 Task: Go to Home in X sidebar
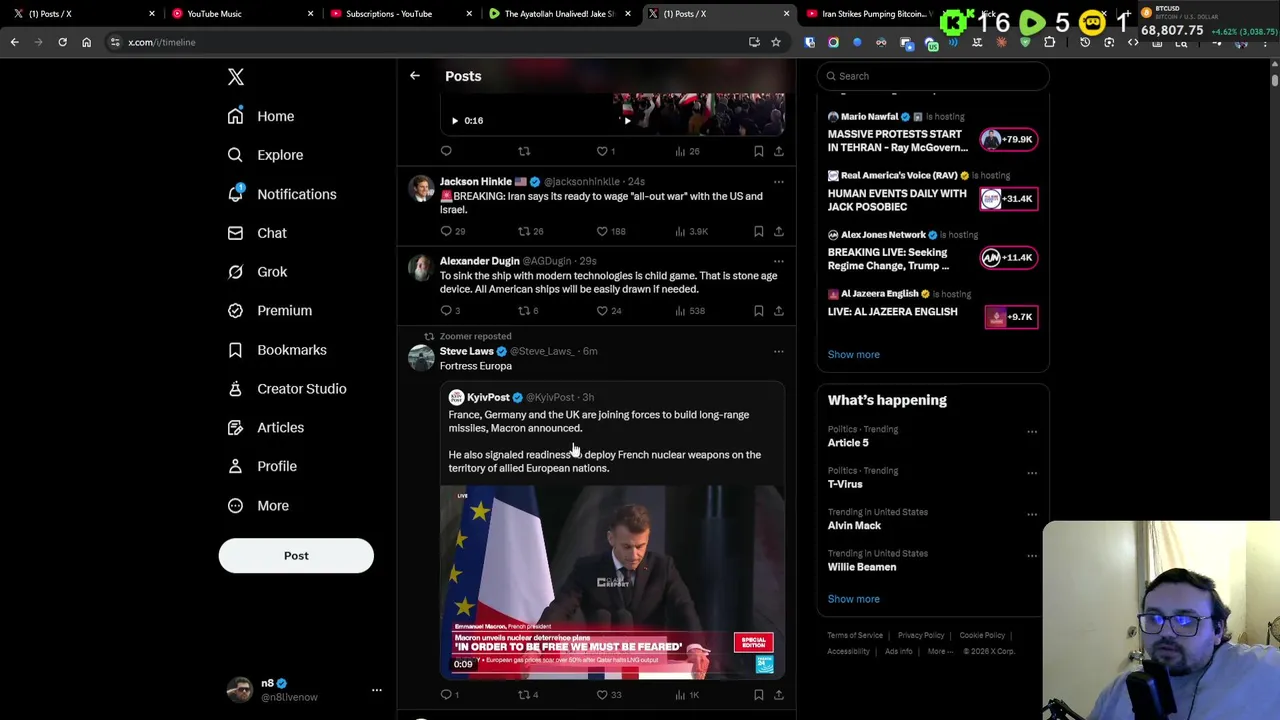[x=261, y=116]
